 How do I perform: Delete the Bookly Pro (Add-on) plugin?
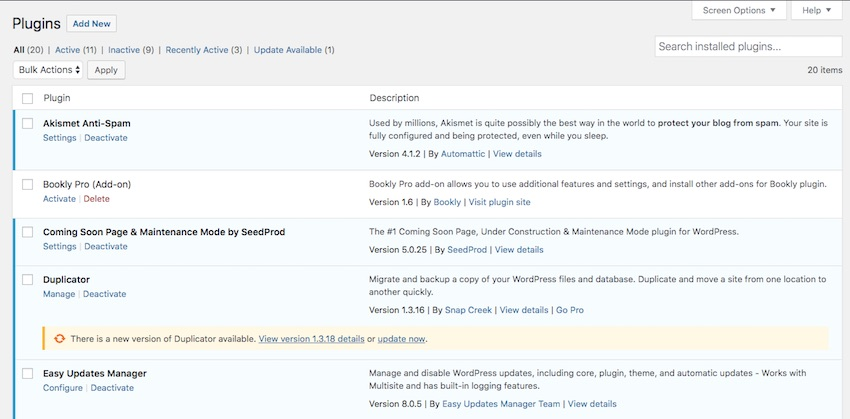point(96,199)
